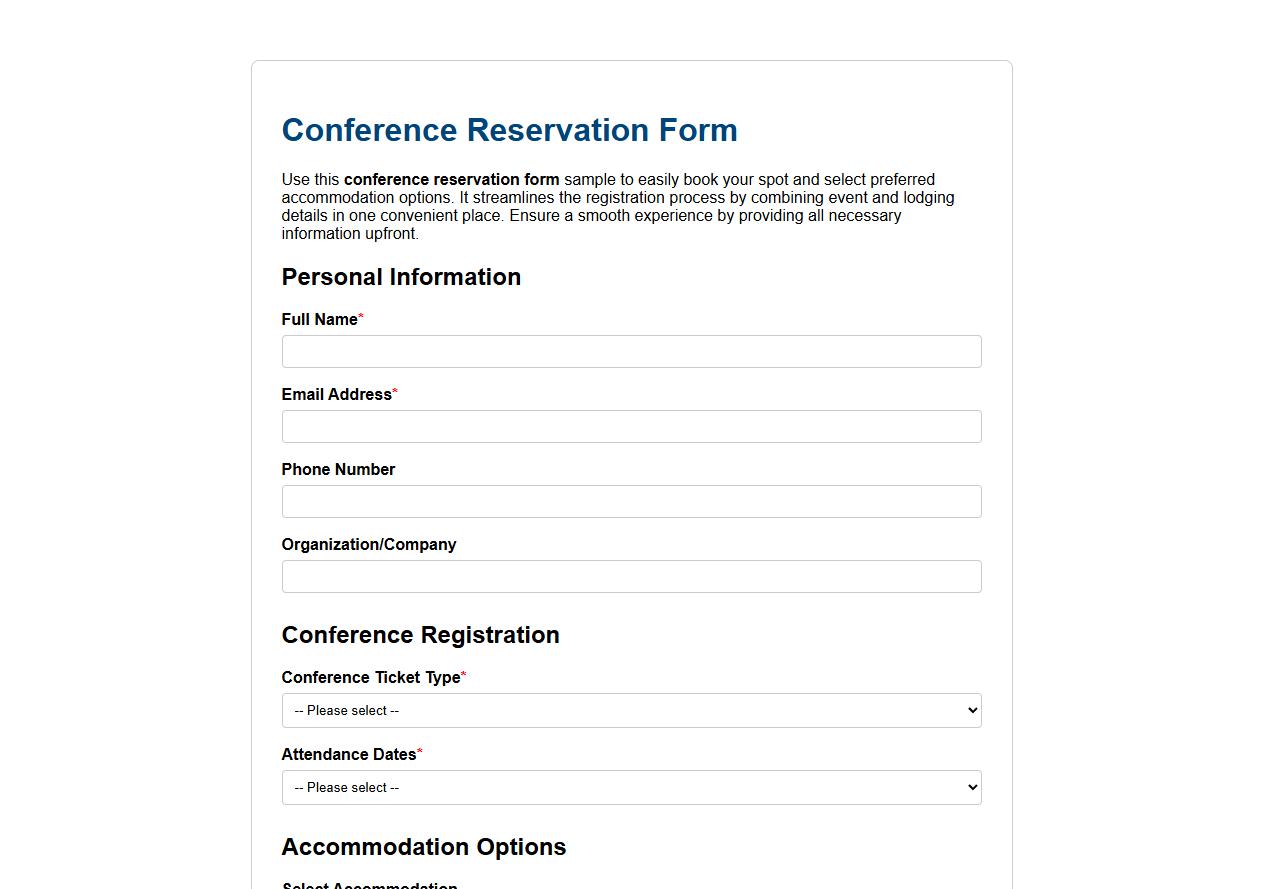Image resolution: width=1263 pixels, height=889 pixels.
Task: Click the Attendance Dates label
Action: click(x=347, y=754)
